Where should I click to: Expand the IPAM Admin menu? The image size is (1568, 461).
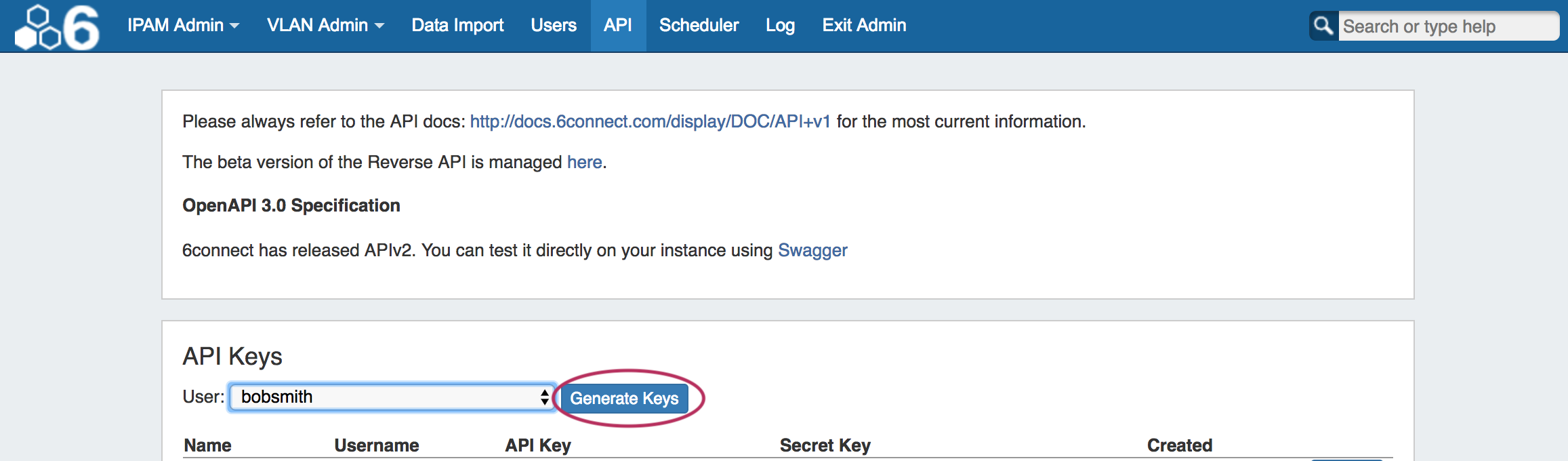pos(183,26)
